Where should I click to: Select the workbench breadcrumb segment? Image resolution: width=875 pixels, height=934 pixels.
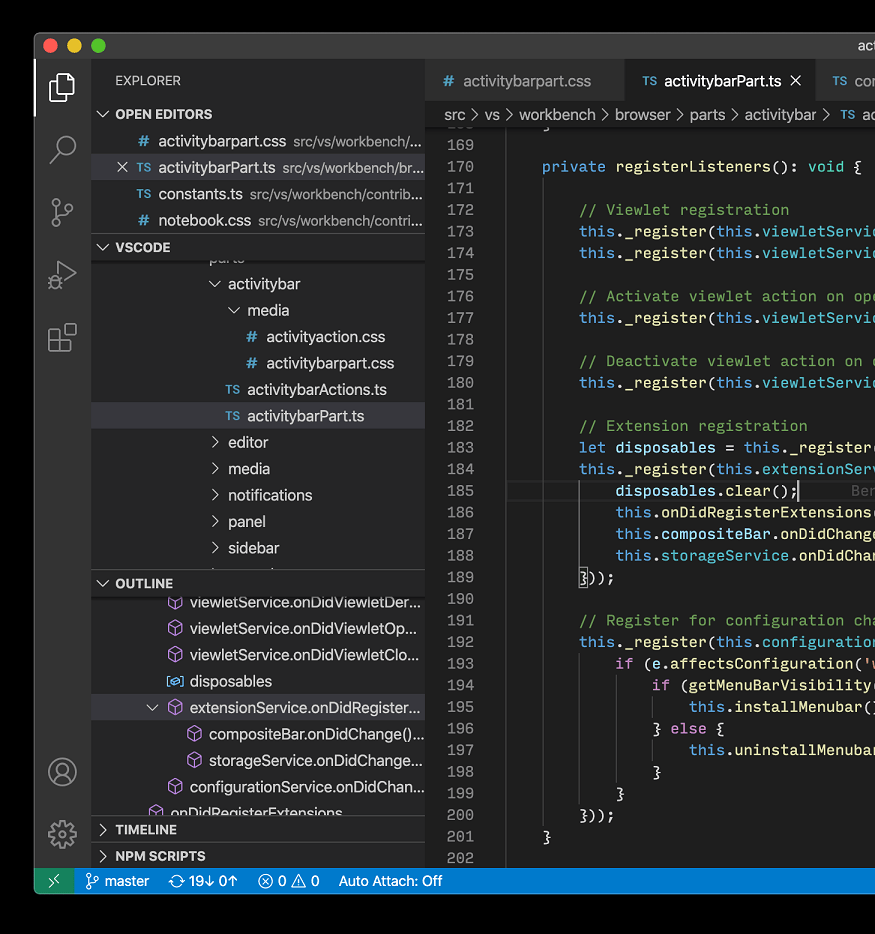coord(557,115)
